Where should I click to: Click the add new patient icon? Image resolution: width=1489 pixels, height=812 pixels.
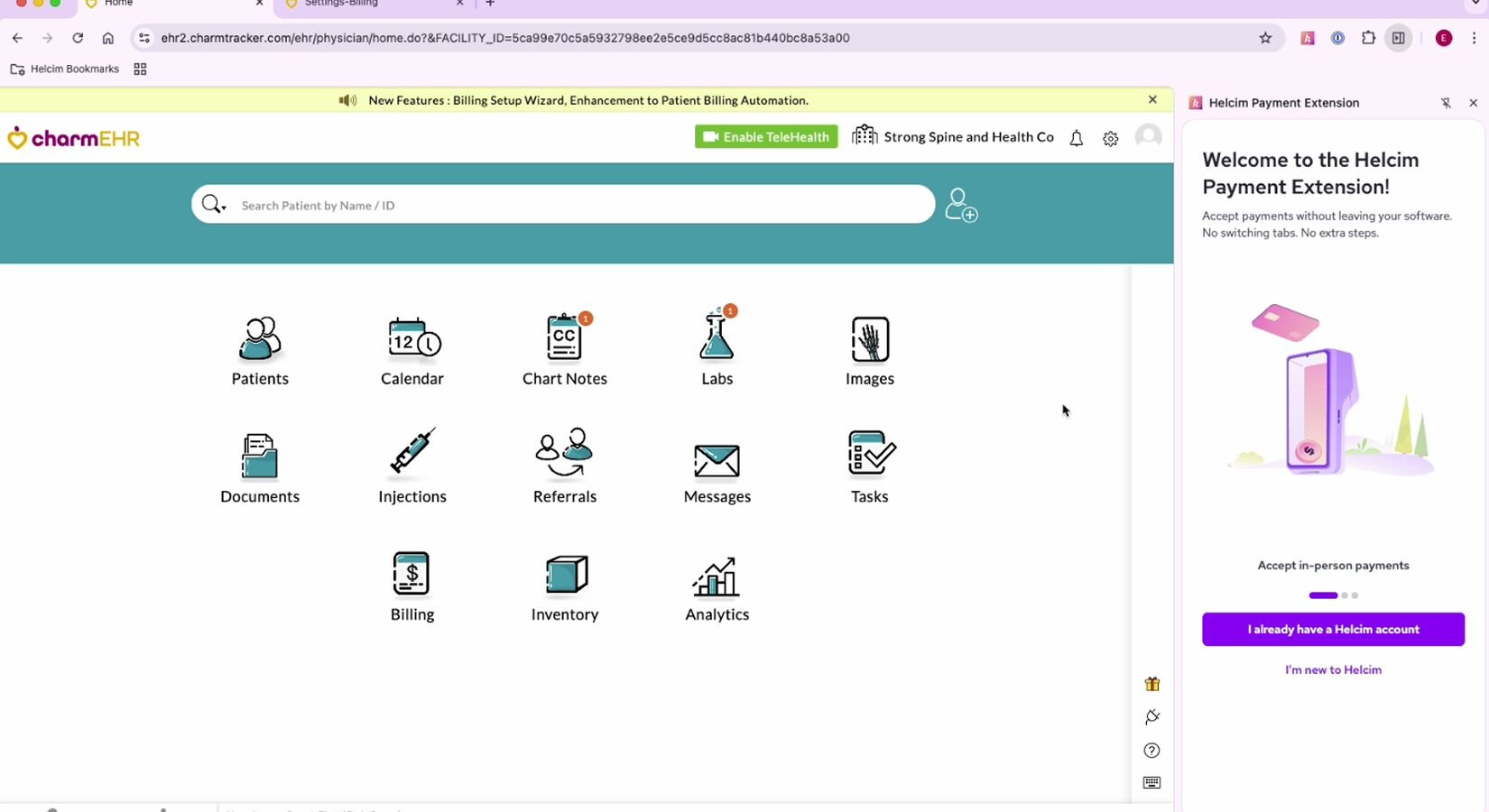coord(961,205)
